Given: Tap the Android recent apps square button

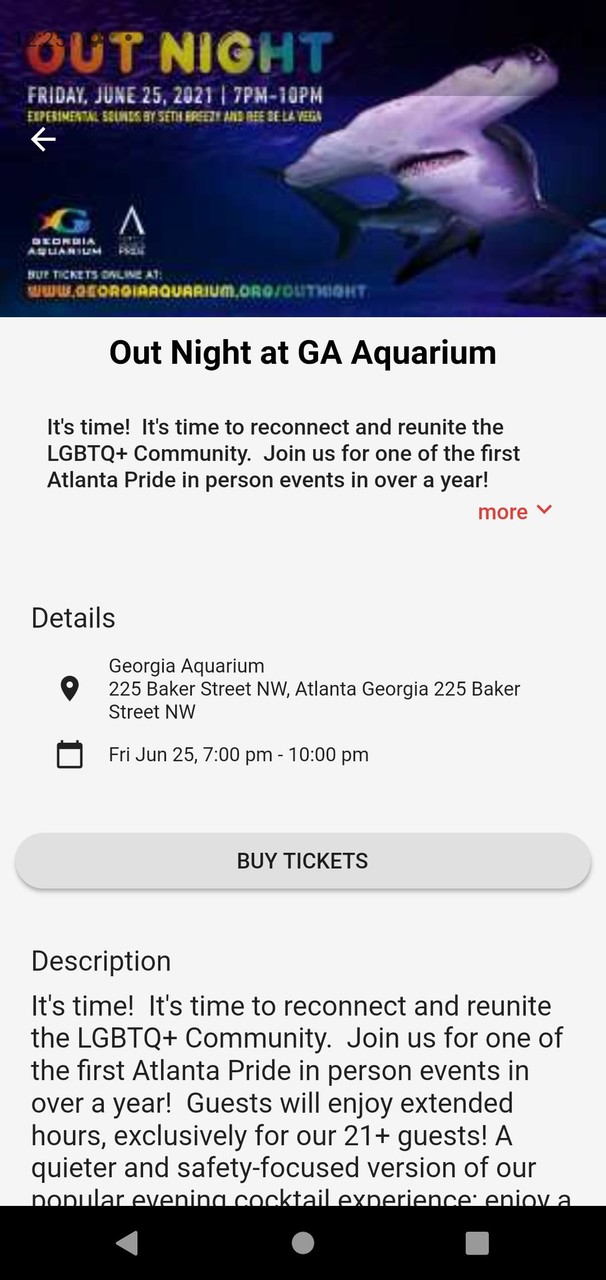Looking at the screenshot, I should (x=478, y=1243).
